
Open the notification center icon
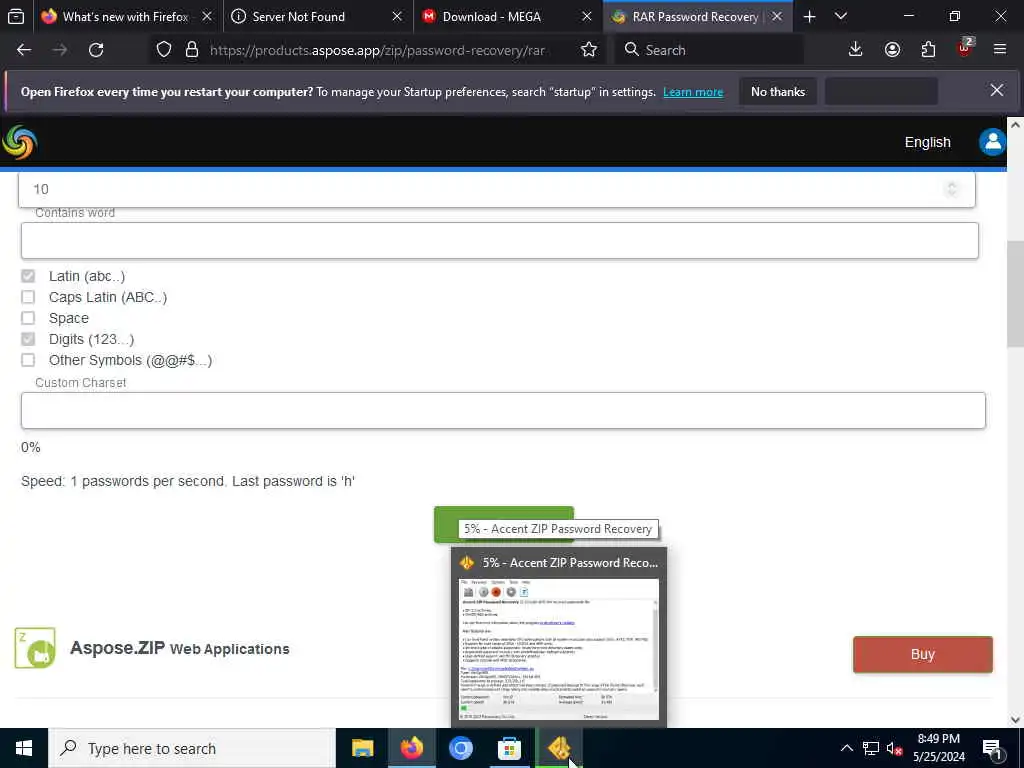(x=992, y=748)
